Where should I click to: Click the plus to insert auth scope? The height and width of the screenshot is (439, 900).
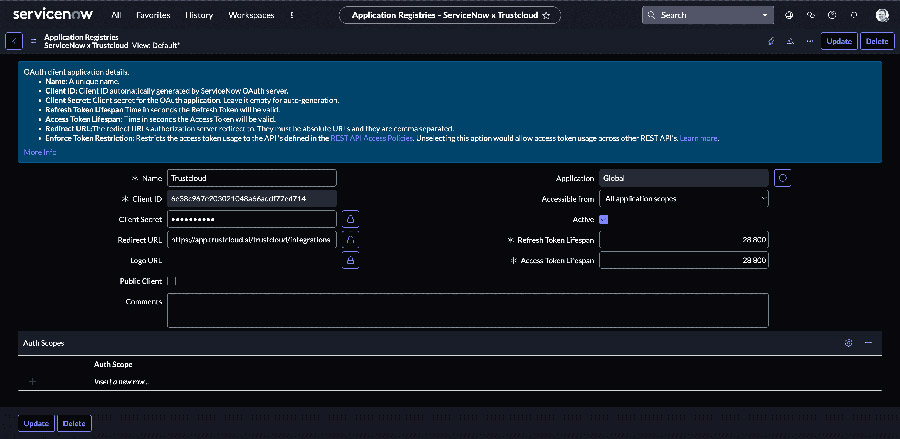(32, 382)
